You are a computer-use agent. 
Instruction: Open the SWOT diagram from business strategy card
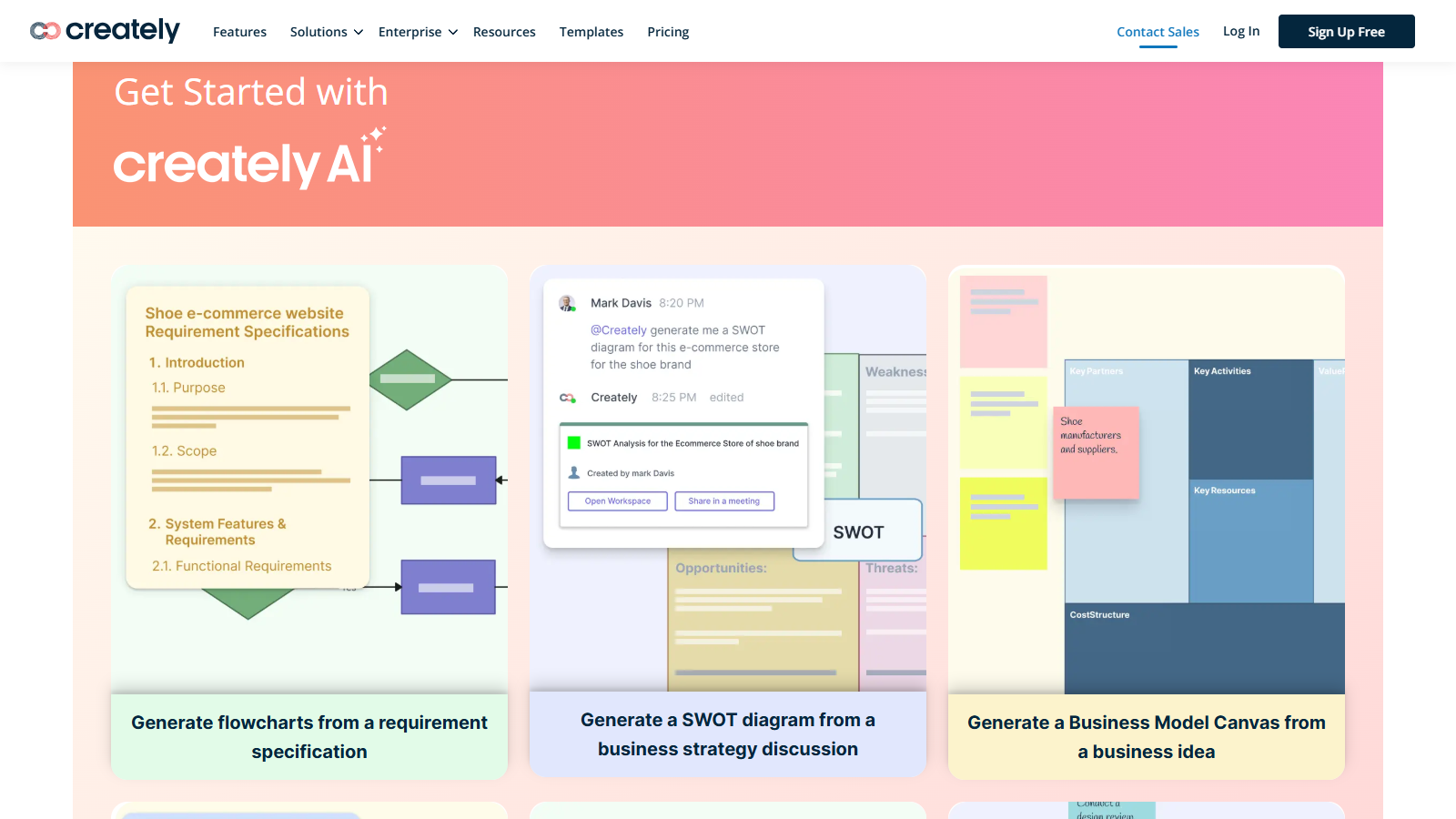728,521
